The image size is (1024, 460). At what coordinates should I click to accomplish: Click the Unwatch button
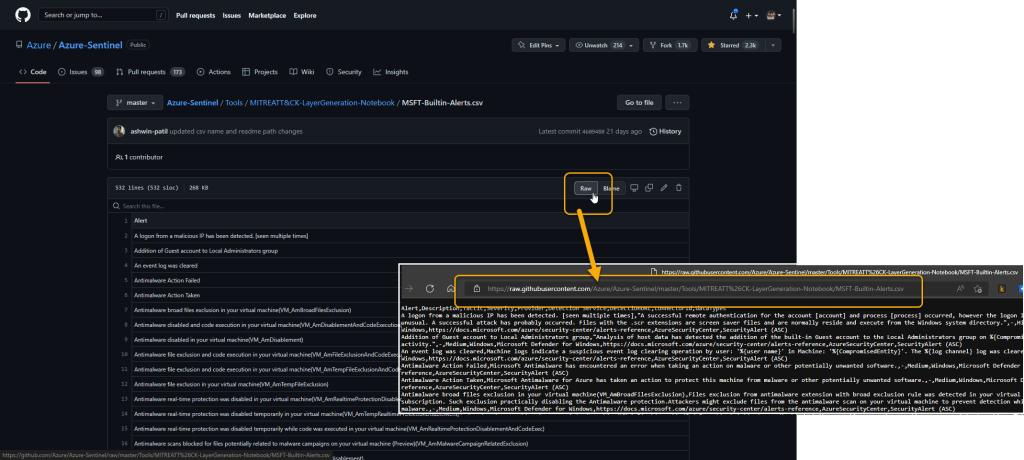598,45
